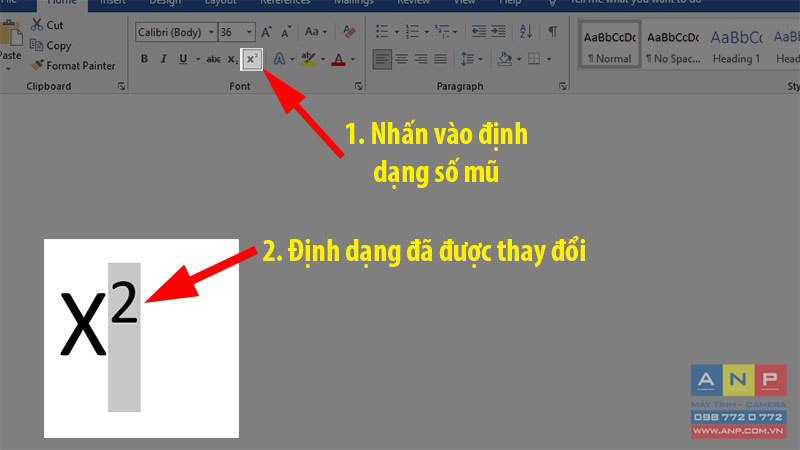Image resolution: width=800 pixels, height=450 pixels.
Task: Open borders dropdown arrow
Action: 549,59
